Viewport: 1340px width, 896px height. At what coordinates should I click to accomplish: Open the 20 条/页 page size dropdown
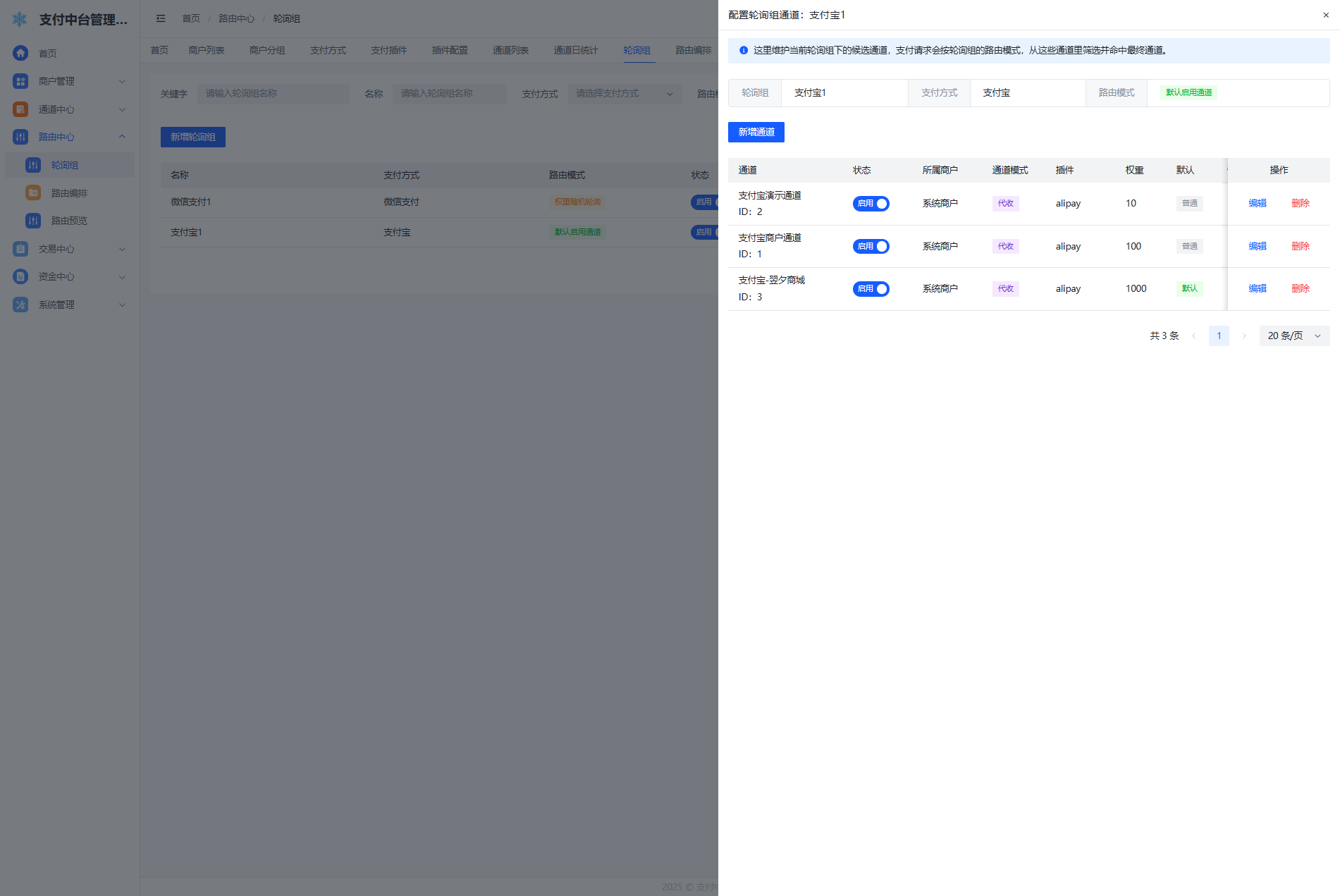coord(1293,336)
